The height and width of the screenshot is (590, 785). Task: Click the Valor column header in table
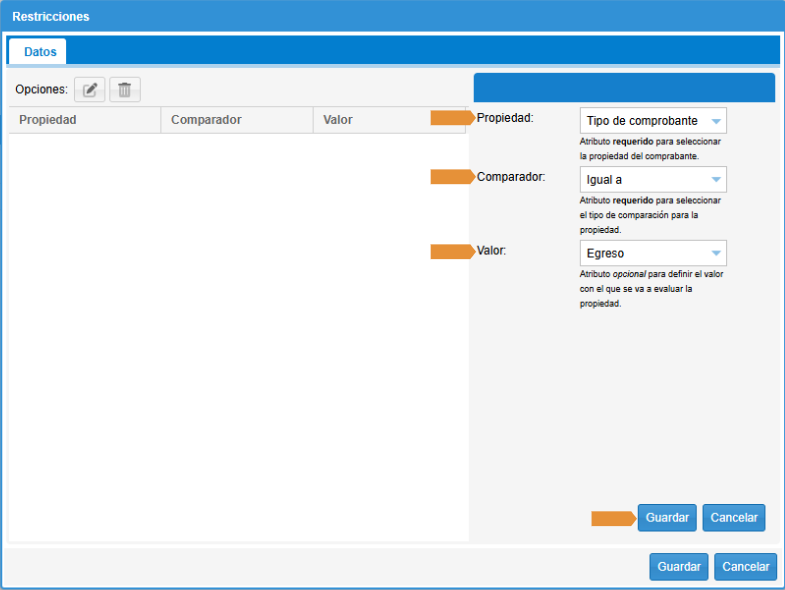pos(389,120)
